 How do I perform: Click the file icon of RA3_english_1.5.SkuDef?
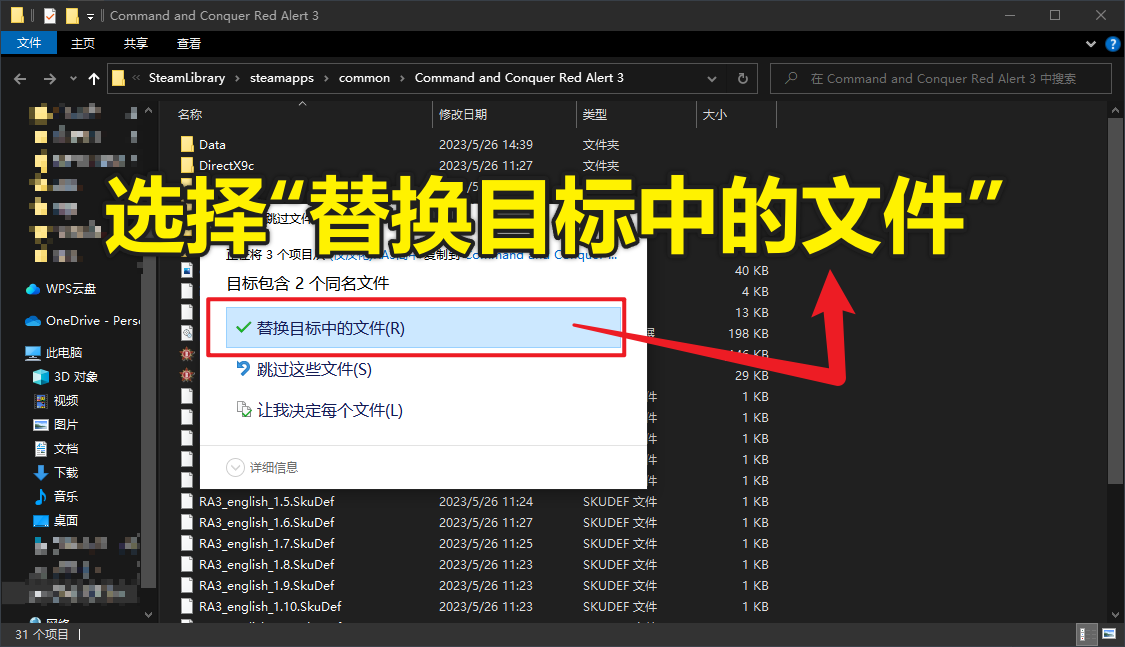pyautogui.click(x=187, y=501)
